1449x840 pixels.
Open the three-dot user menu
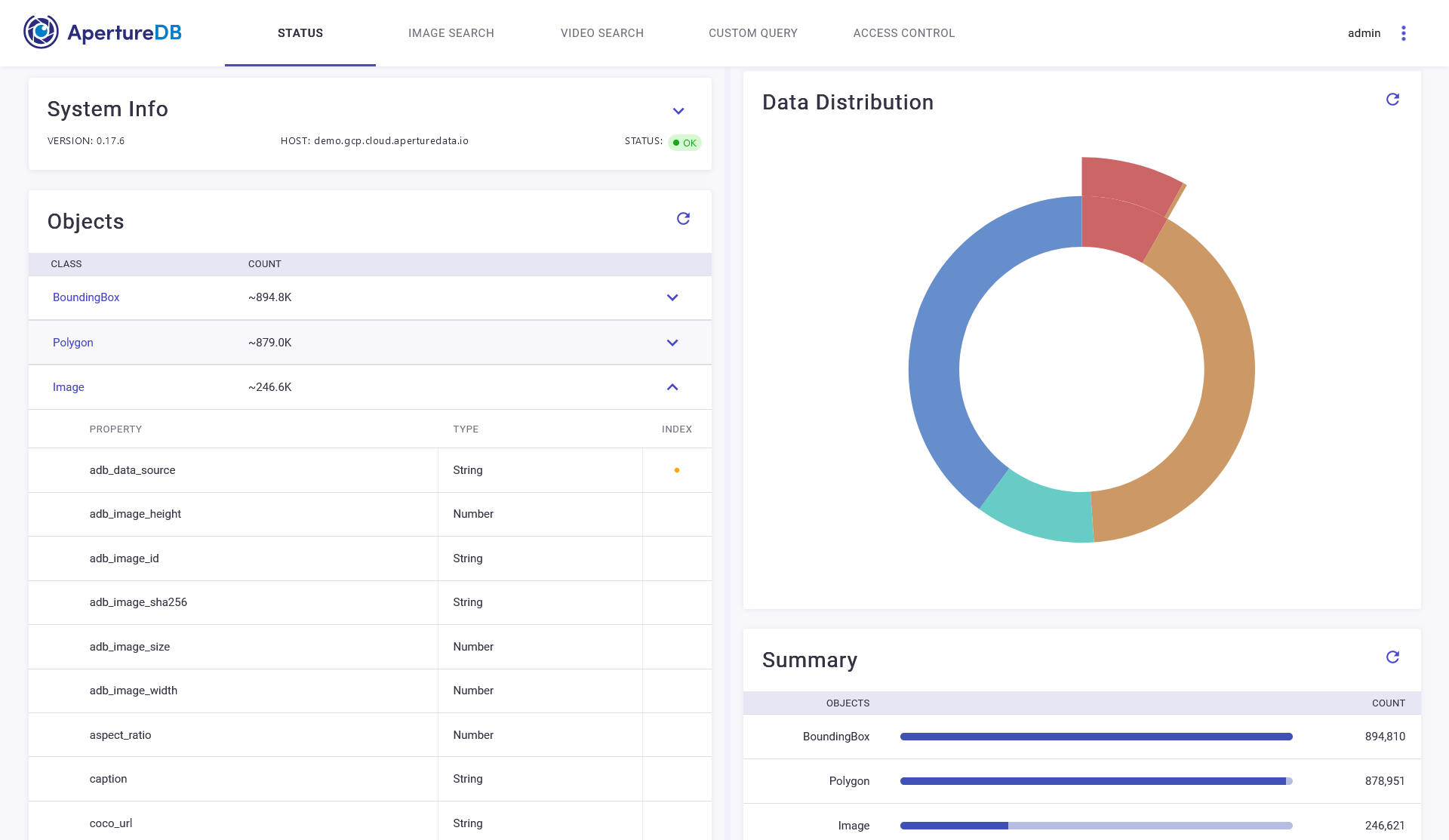point(1403,33)
